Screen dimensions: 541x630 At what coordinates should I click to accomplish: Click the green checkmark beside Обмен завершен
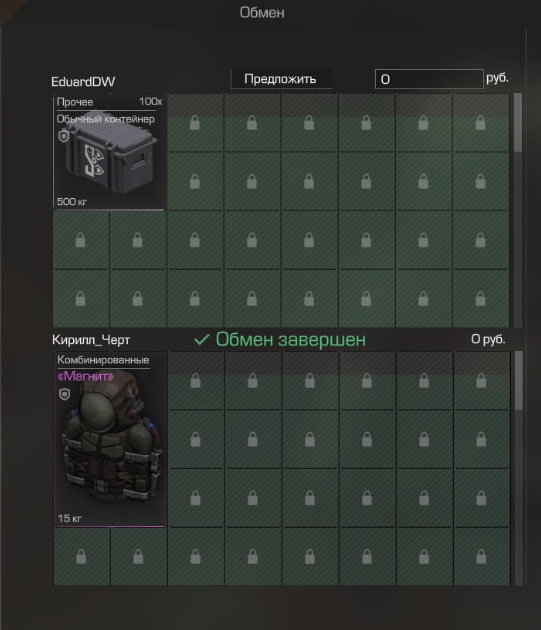point(202,340)
